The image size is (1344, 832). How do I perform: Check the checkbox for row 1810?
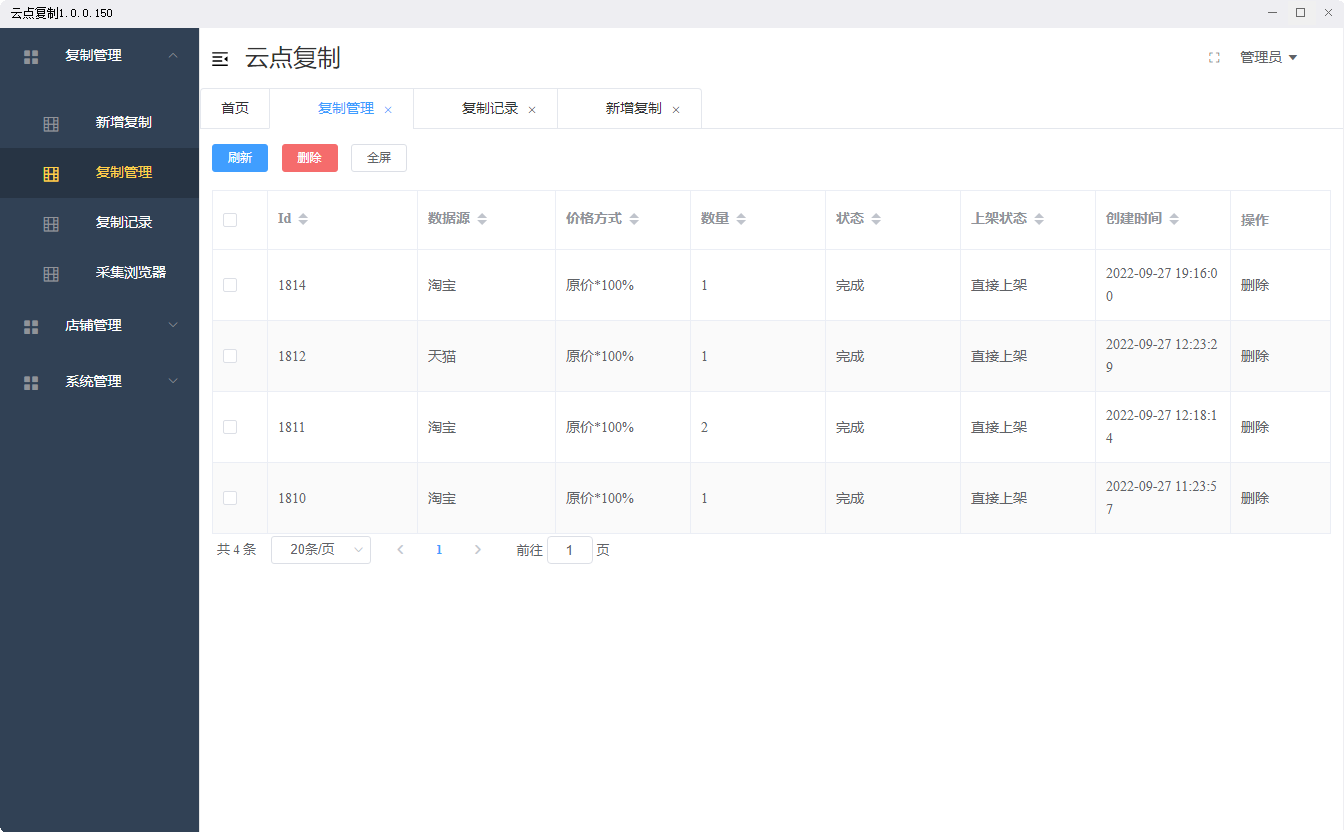(x=229, y=497)
